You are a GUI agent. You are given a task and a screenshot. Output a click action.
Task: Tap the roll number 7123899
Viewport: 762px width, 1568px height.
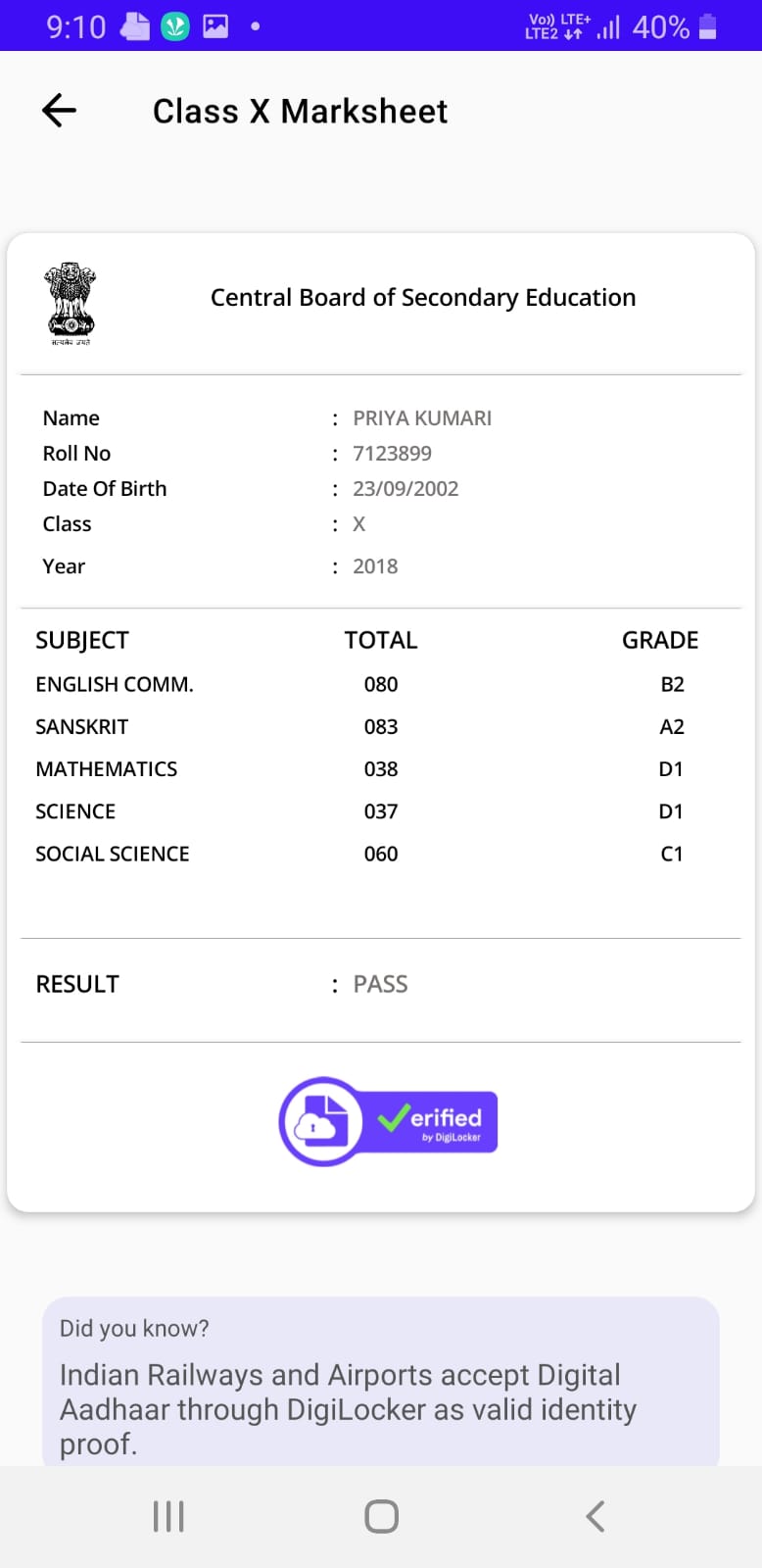(392, 454)
